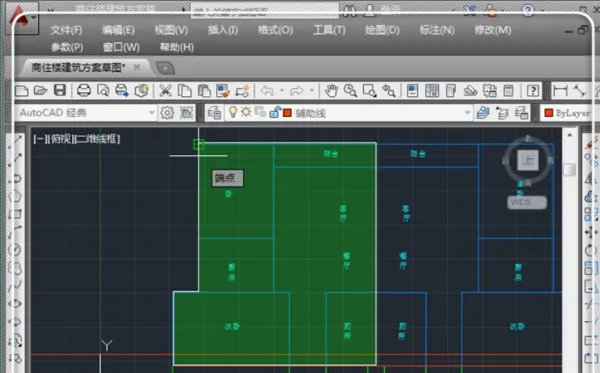
Task: Select the Revision Cloud tool
Action: (15, 268)
